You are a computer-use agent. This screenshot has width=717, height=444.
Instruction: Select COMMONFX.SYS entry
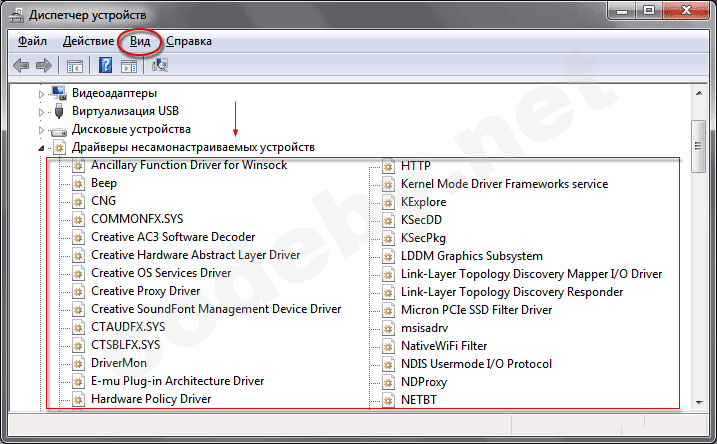[x=137, y=219]
